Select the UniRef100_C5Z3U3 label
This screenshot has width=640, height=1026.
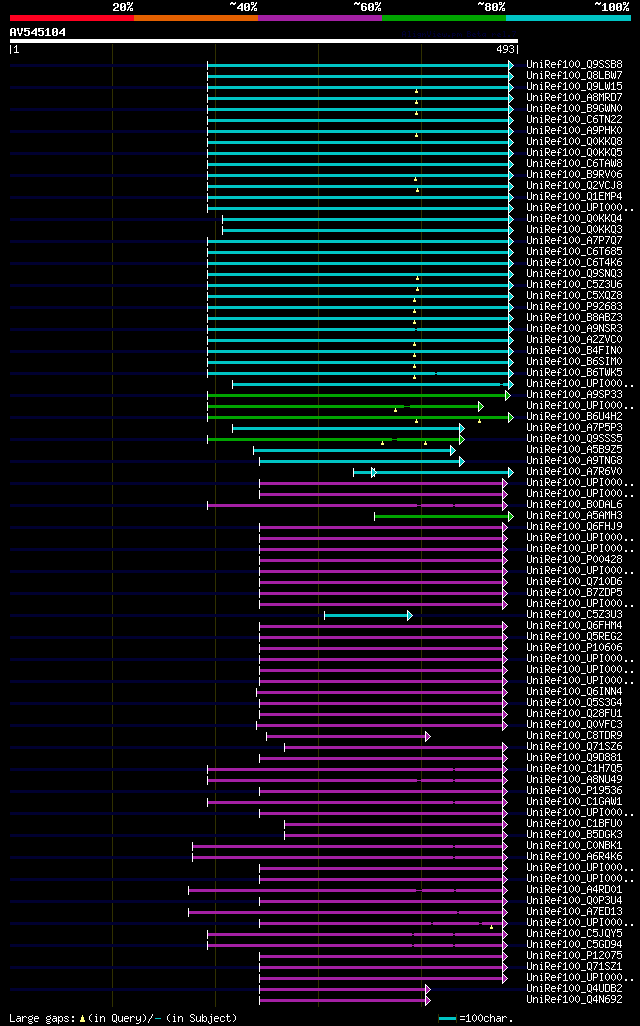pos(575,614)
